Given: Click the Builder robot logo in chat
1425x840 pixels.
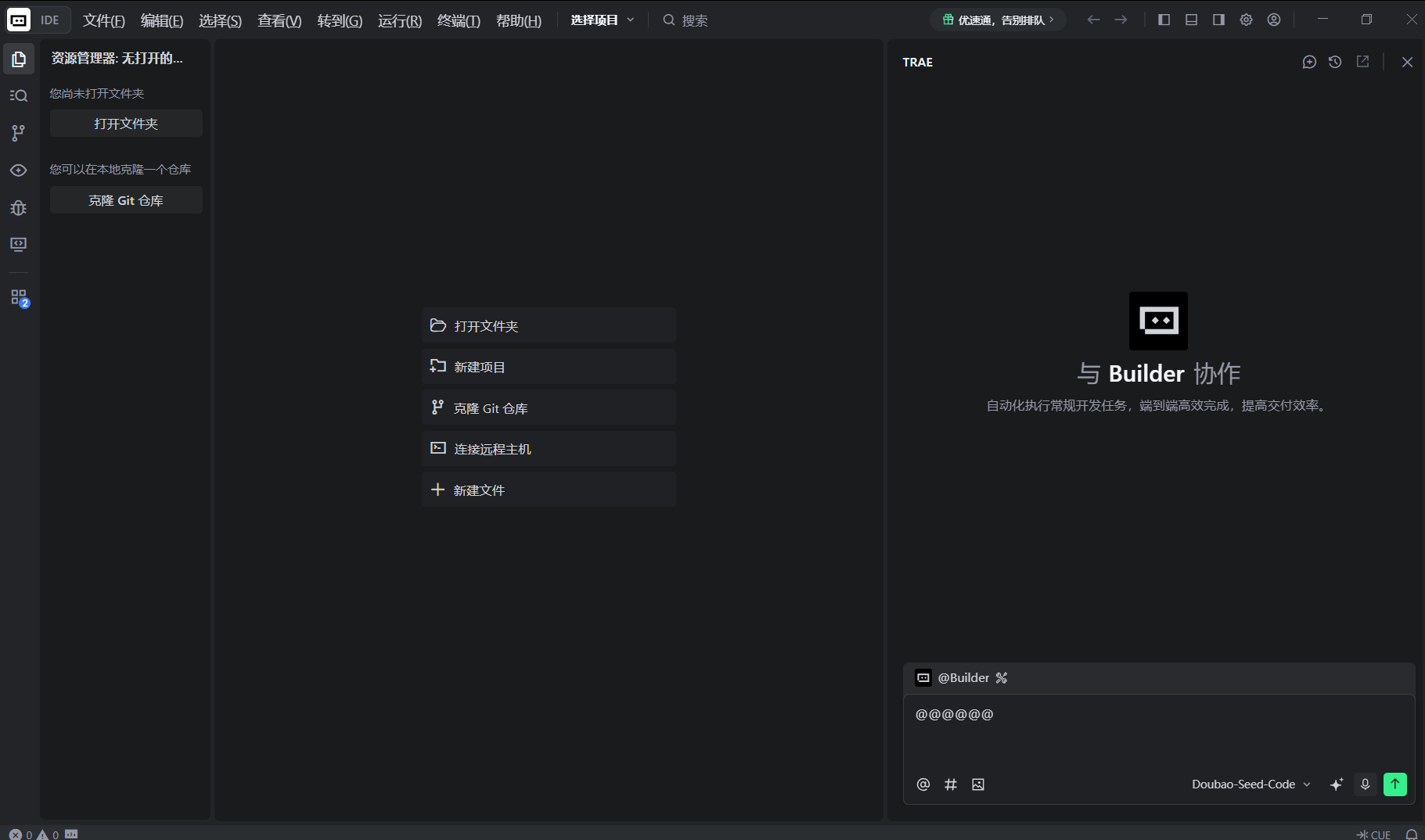Looking at the screenshot, I should tap(1158, 321).
